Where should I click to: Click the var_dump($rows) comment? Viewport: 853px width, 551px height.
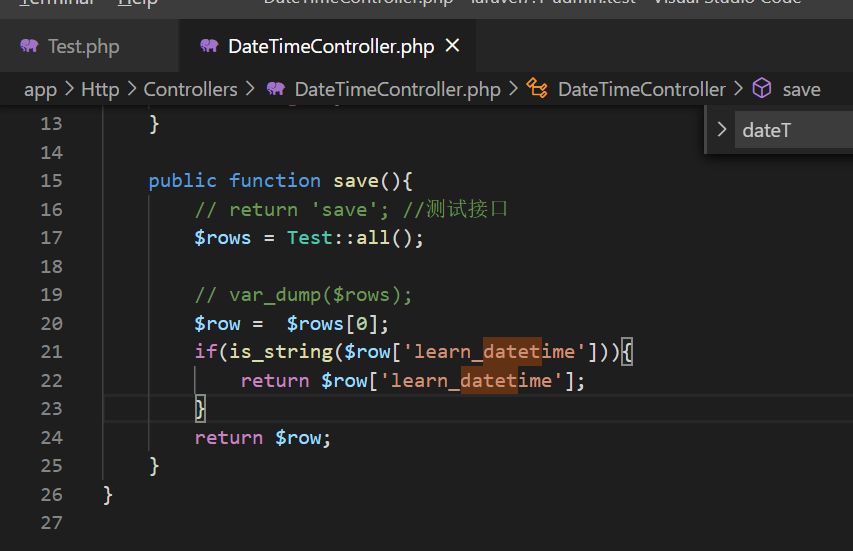coord(304,295)
